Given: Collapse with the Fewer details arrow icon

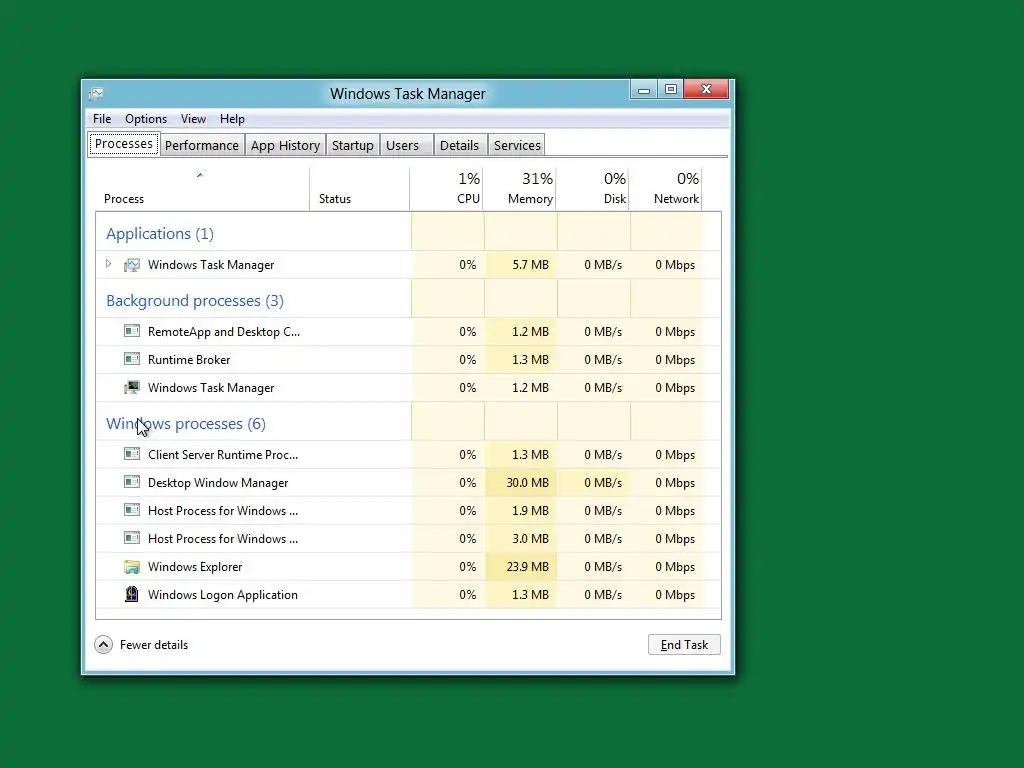Looking at the screenshot, I should coord(103,645).
